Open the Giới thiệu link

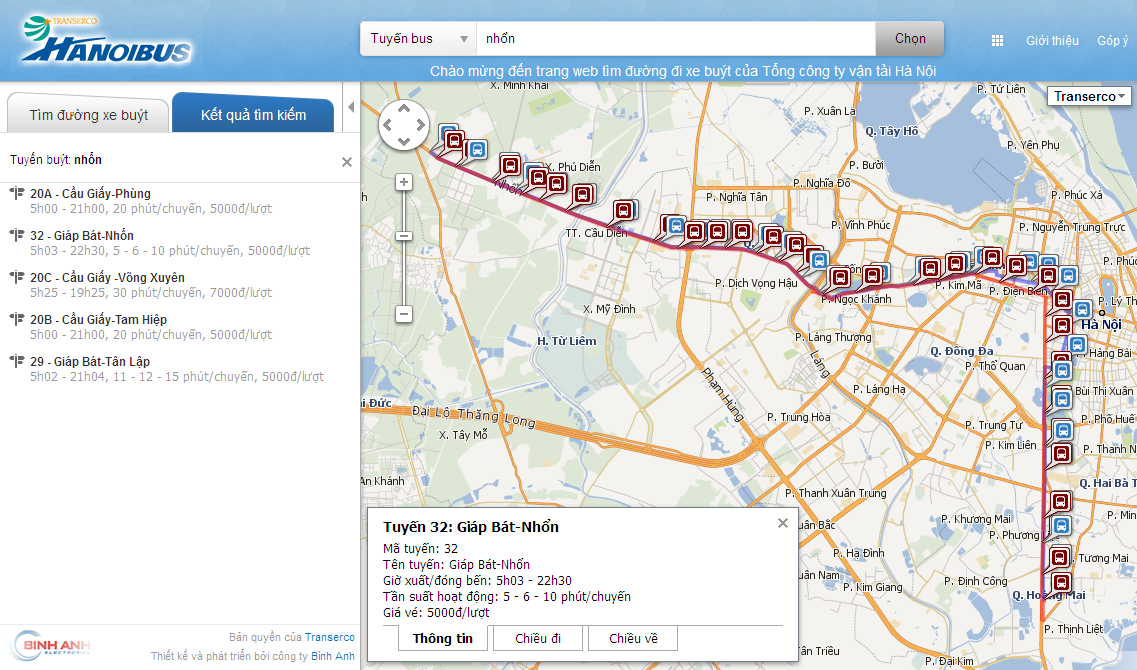point(1052,41)
